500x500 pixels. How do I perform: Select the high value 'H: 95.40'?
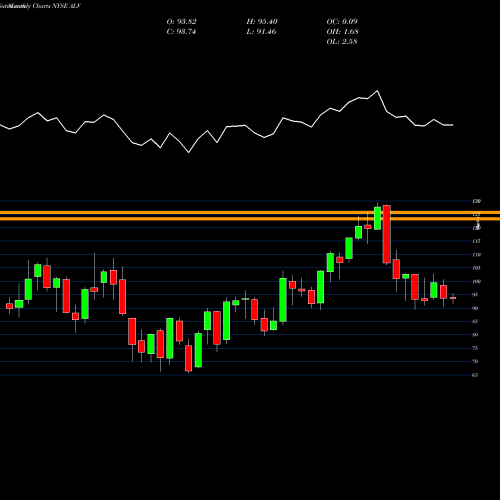tap(262, 22)
